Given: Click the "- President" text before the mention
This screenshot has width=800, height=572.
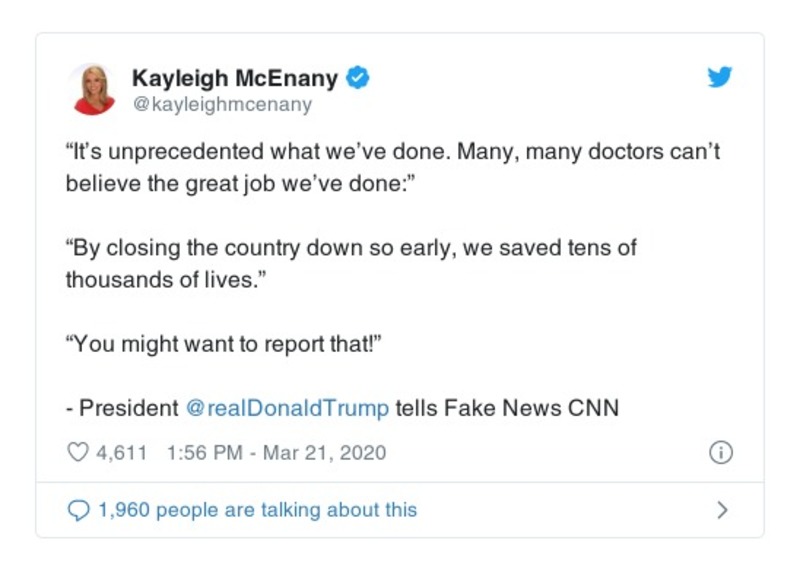Looking at the screenshot, I should pyautogui.click(x=122, y=408).
